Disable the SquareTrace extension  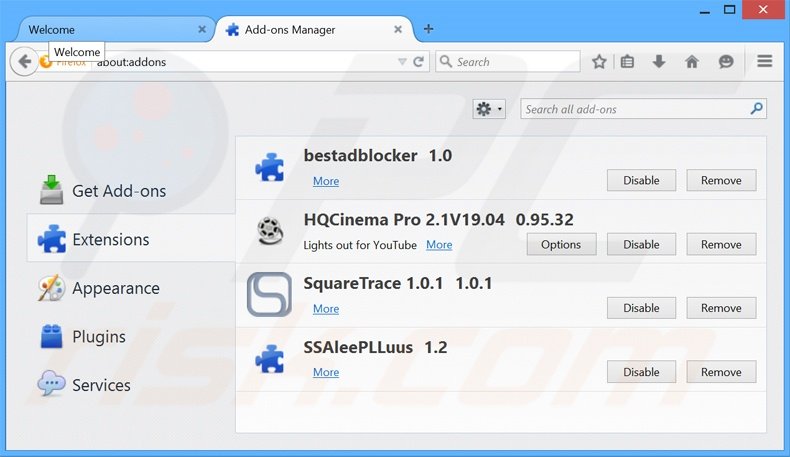(x=641, y=308)
